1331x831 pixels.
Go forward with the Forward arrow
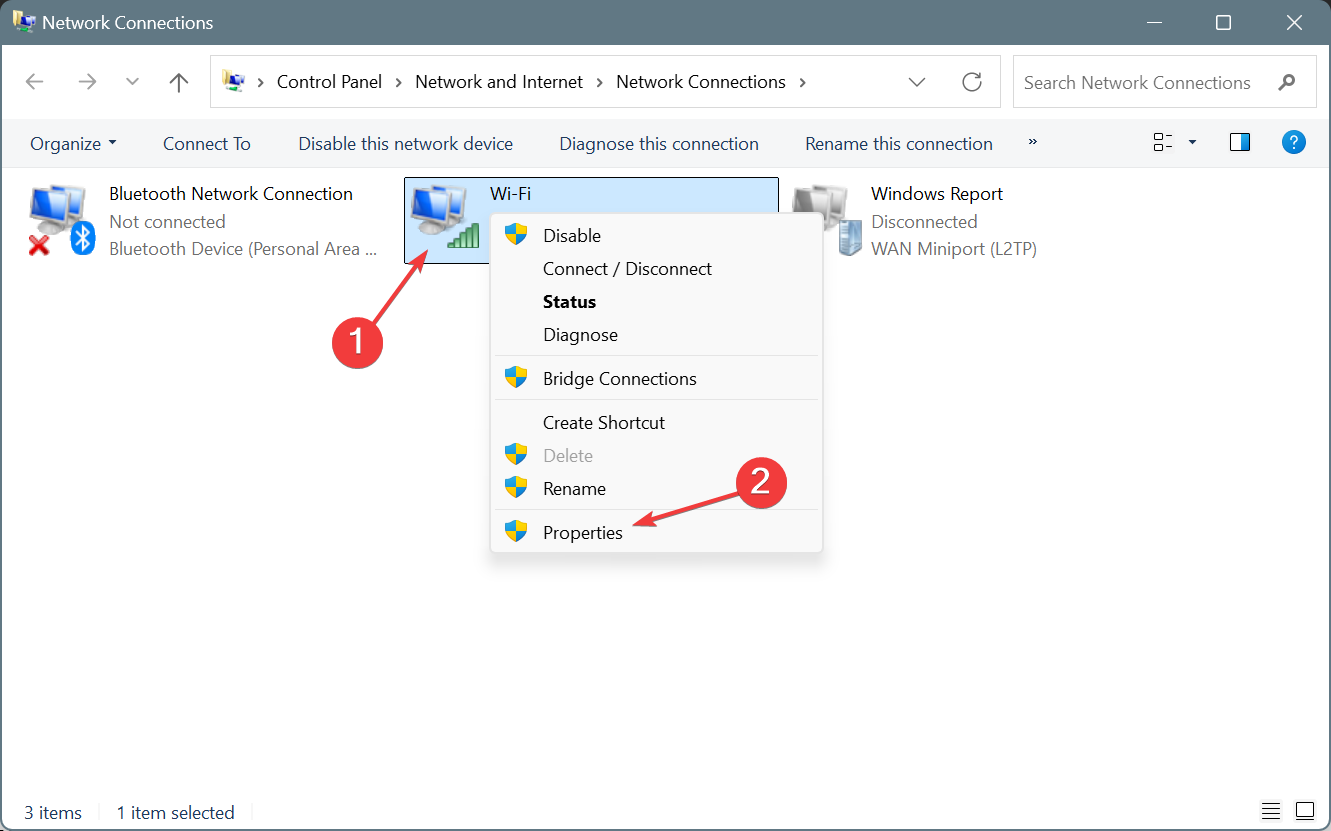[87, 82]
